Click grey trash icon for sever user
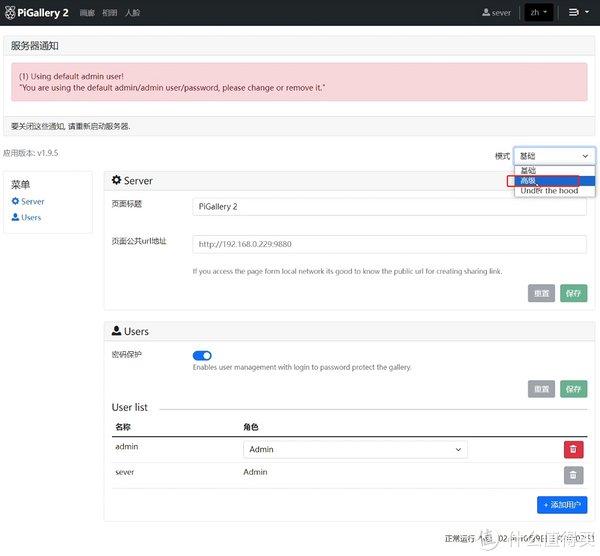This screenshot has width=600, height=556. [x=573, y=475]
